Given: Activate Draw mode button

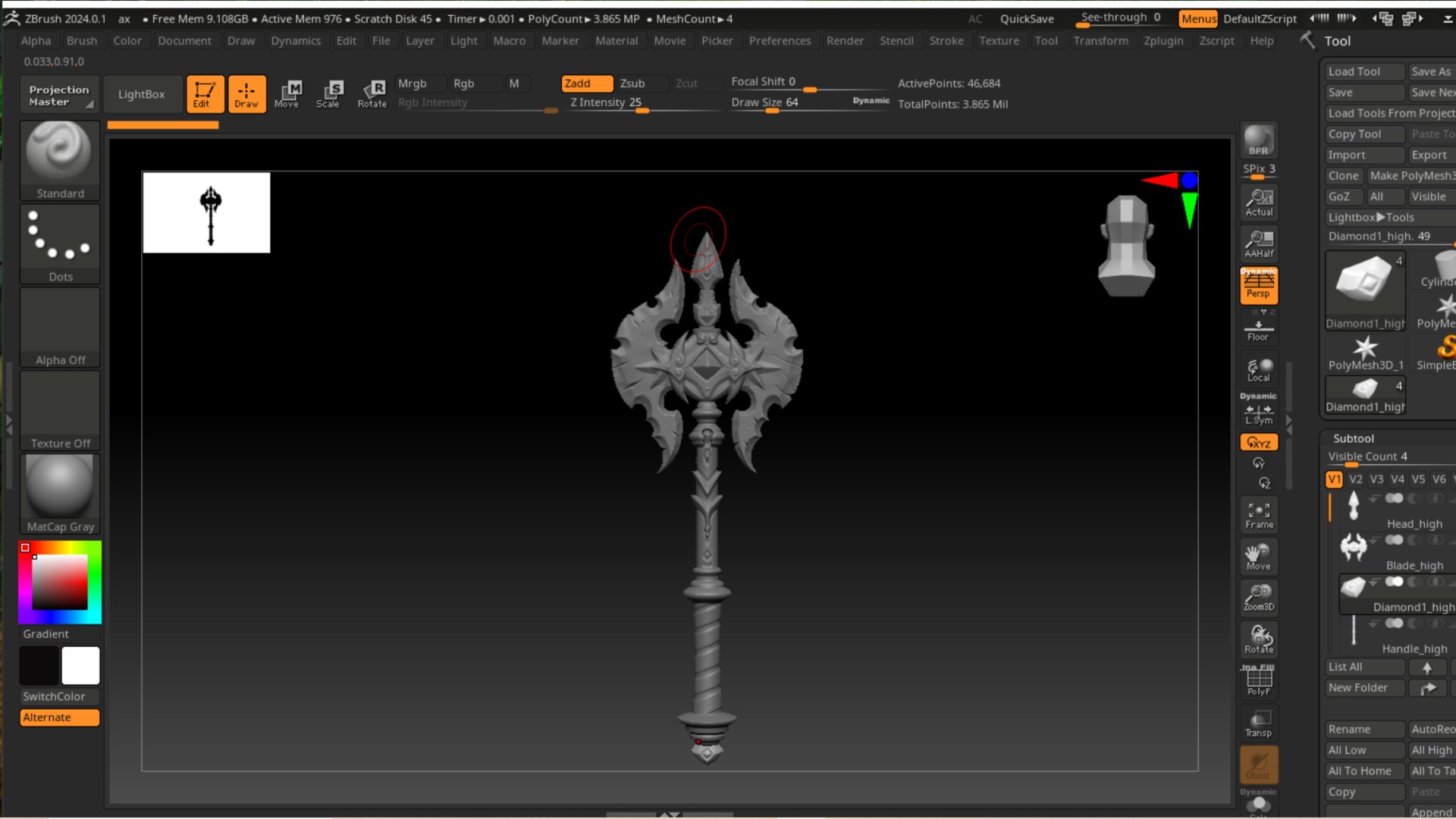Looking at the screenshot, I should pos(246,94).
